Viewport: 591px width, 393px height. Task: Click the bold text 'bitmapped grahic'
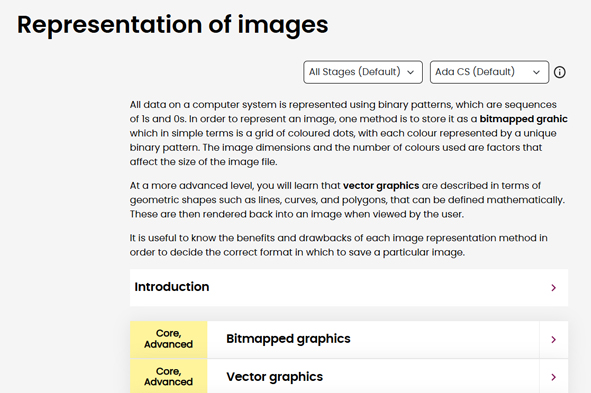(x=523, y=119)
